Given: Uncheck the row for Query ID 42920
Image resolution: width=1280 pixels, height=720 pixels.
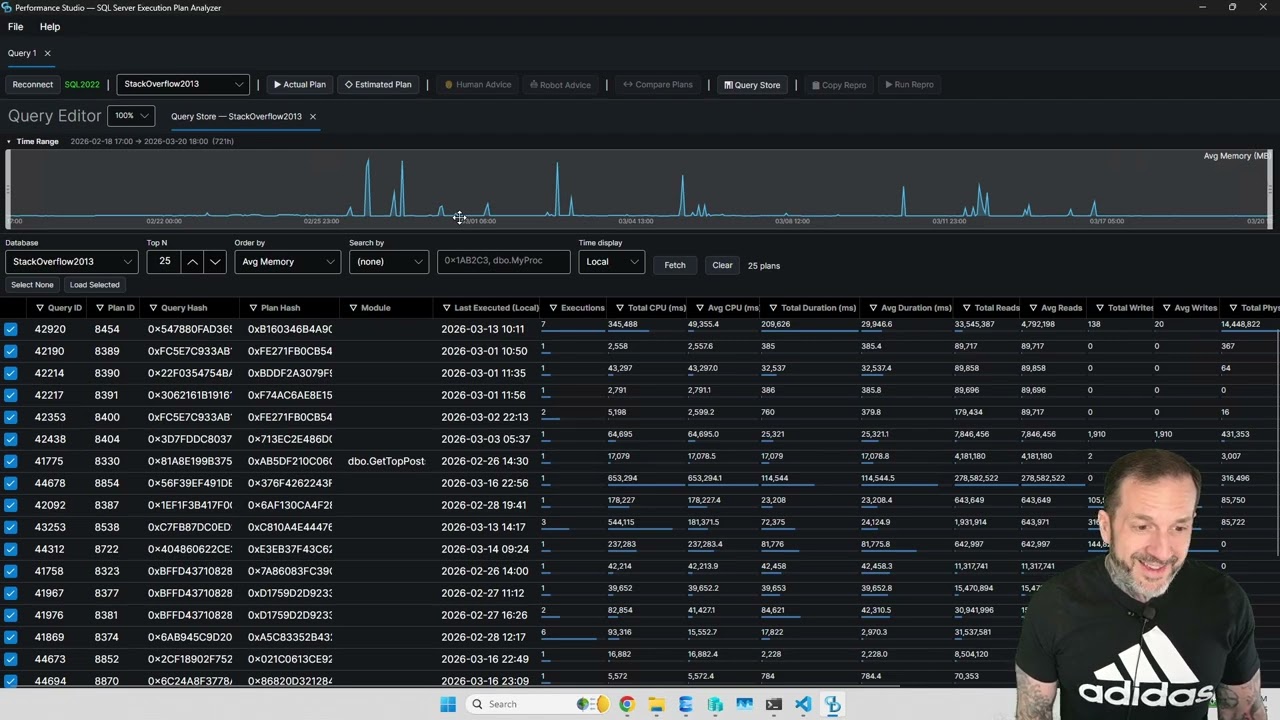Looking at the screenshot, I should [10, 329].
